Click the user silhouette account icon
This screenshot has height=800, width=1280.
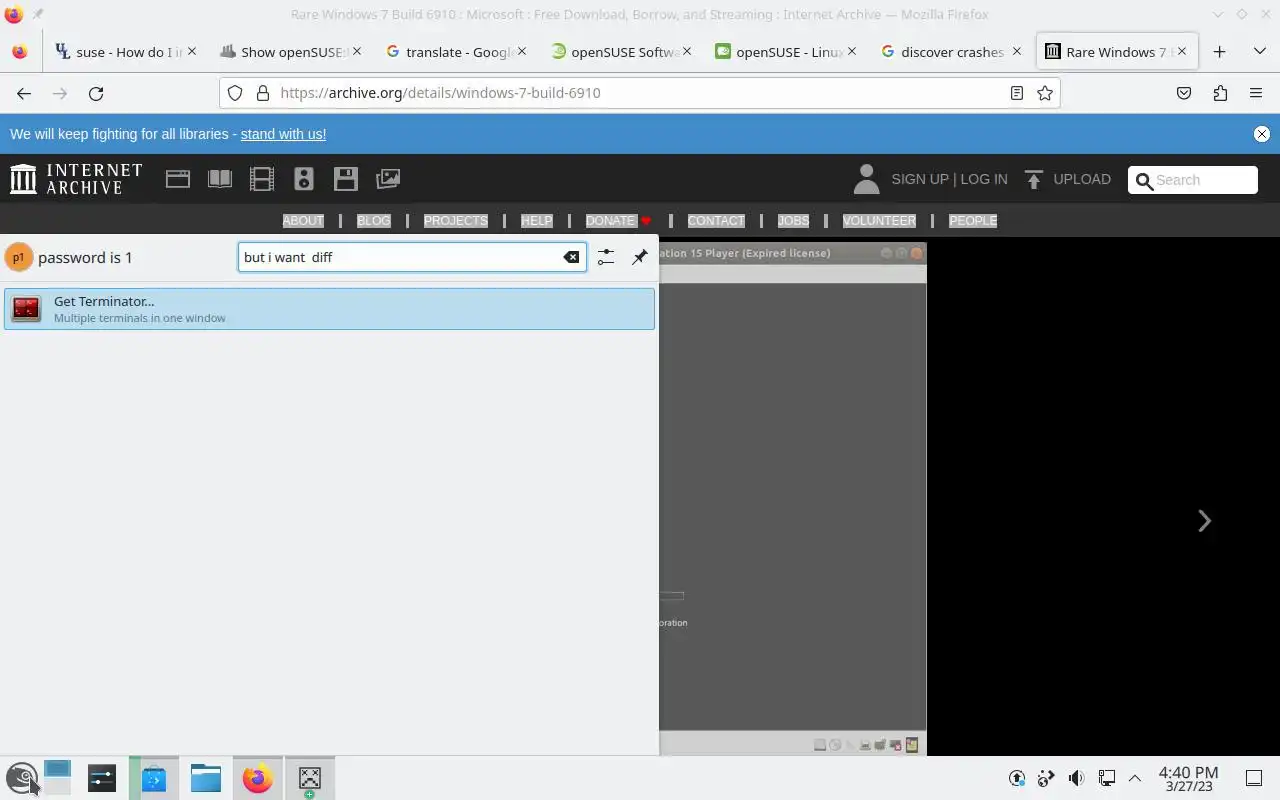tap(866, 179)
